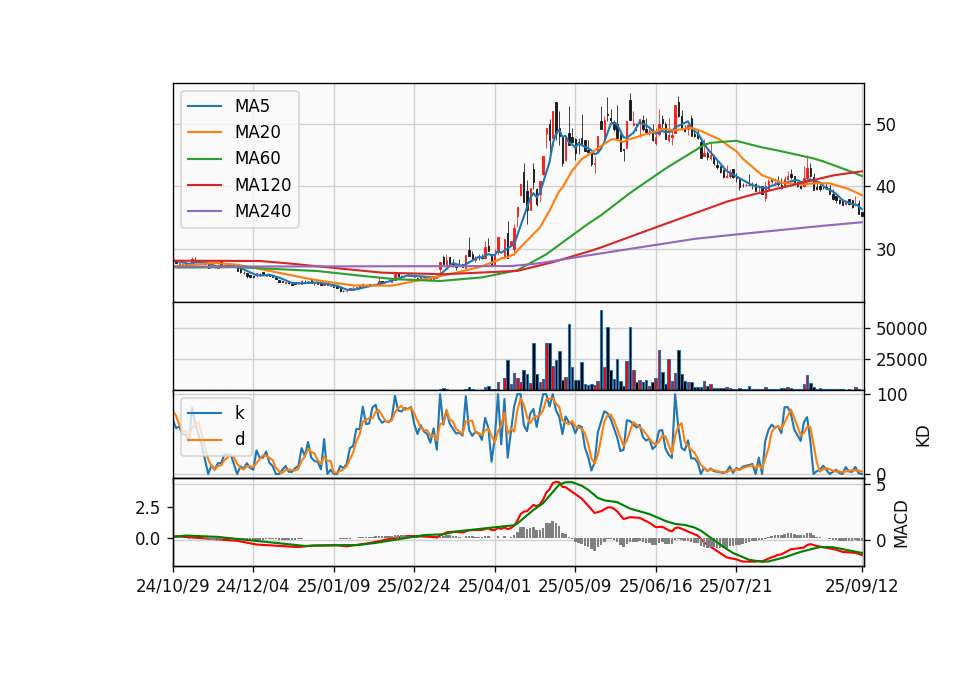Click the 25/01/09 date axis label

point(334,586)
